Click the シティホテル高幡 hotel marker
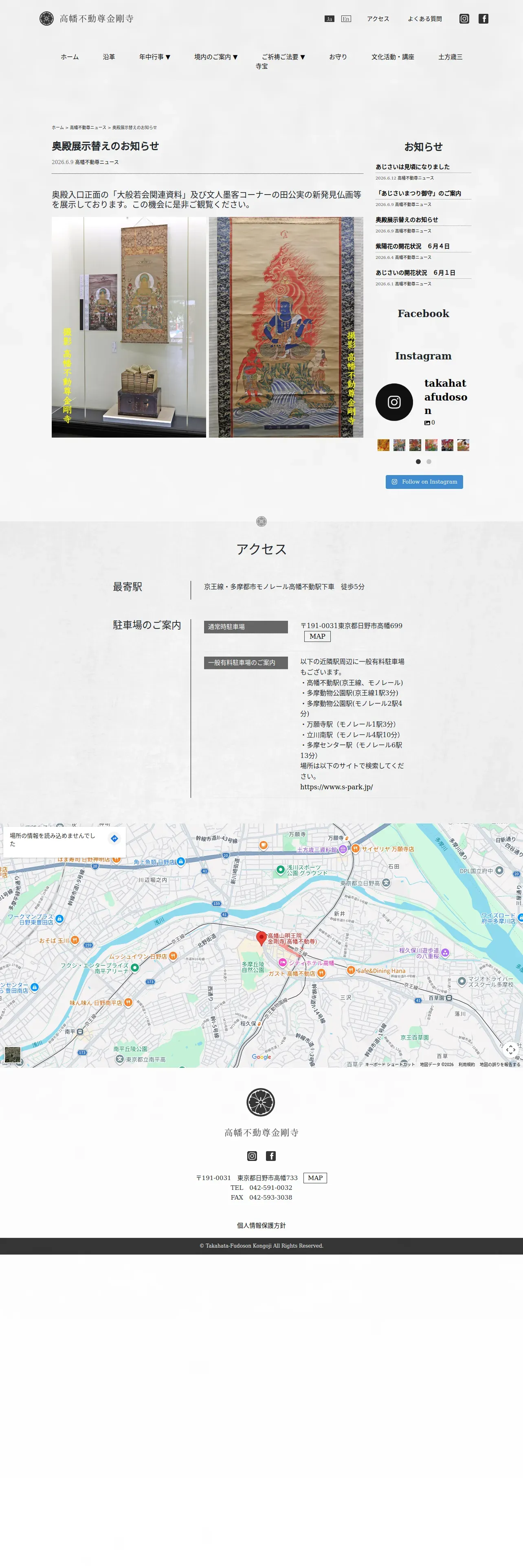This screenshot has width=523, height=1568. [x=283, y=962]
